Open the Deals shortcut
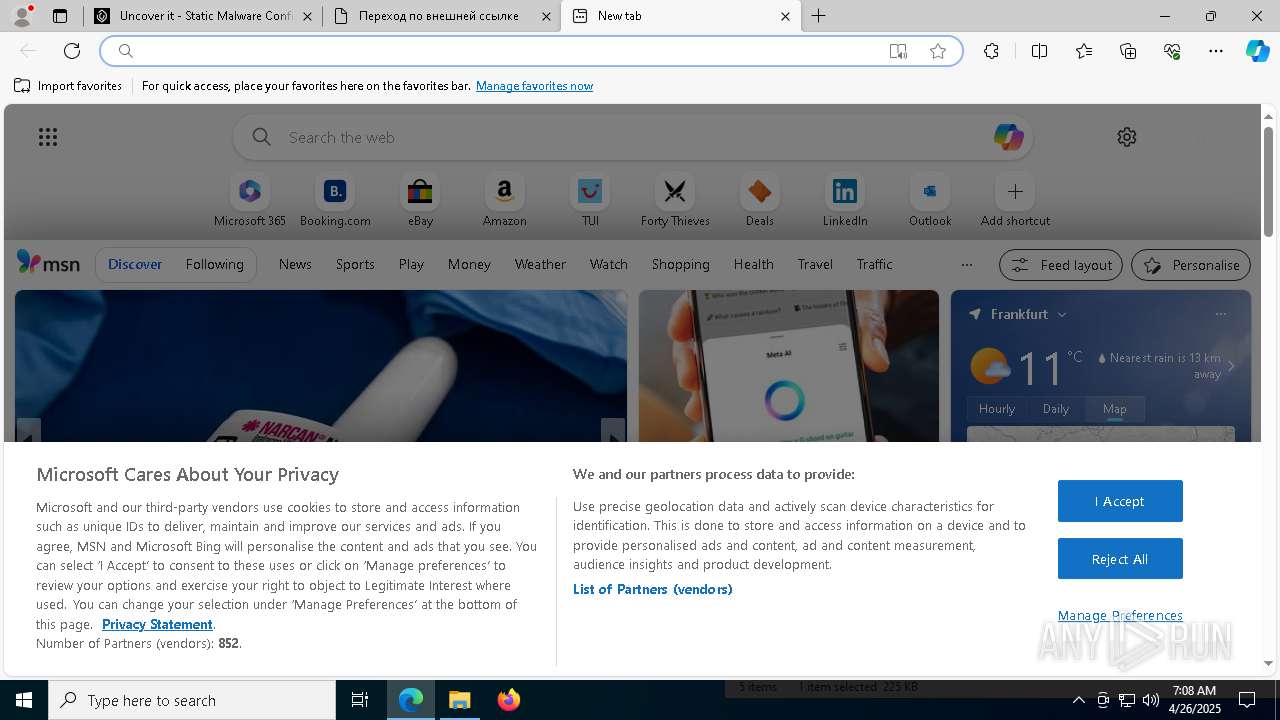Screen dimensions: 1280x720 760,201
